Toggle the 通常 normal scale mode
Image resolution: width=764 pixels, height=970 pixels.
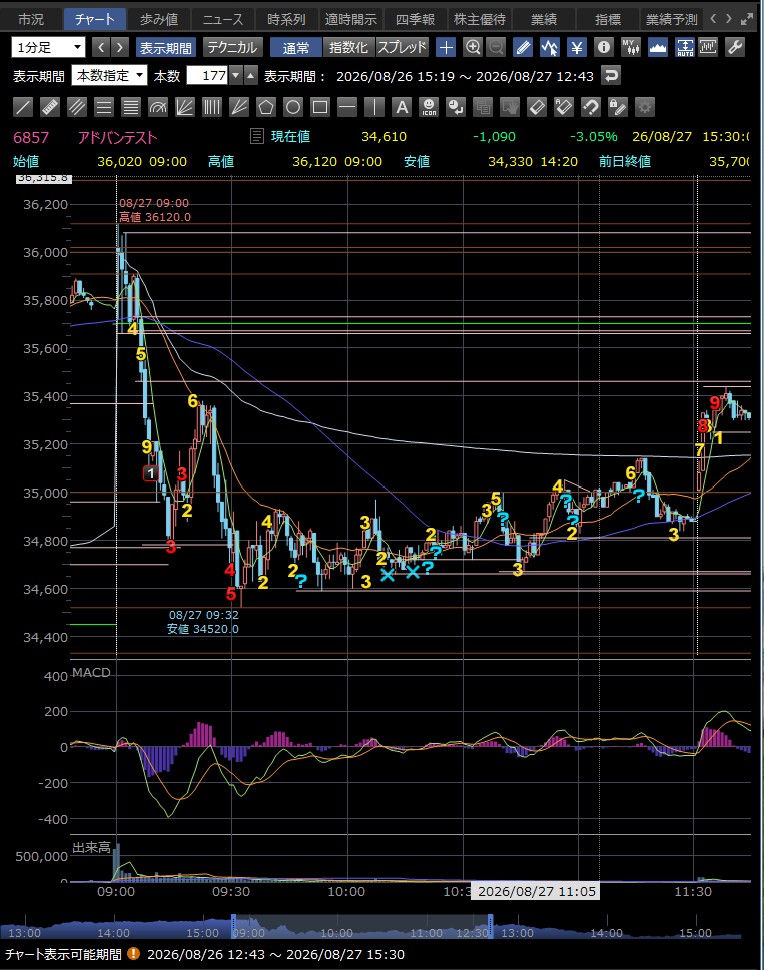296,47
